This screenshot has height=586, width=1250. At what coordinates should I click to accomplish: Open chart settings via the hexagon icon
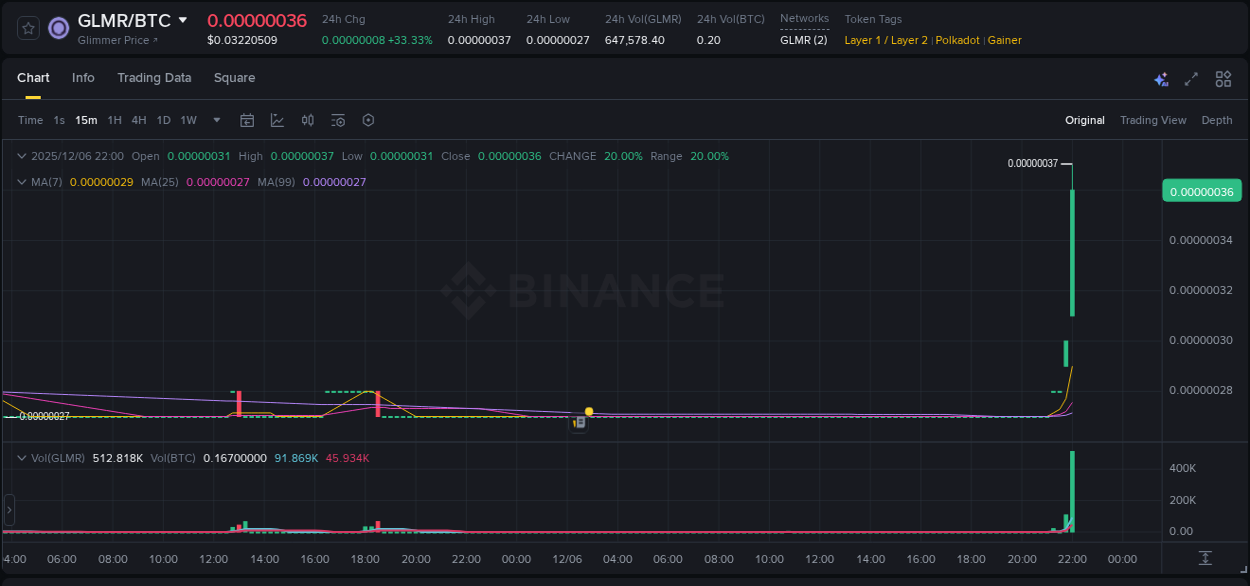pyautogui.click(x=368, y=120)
